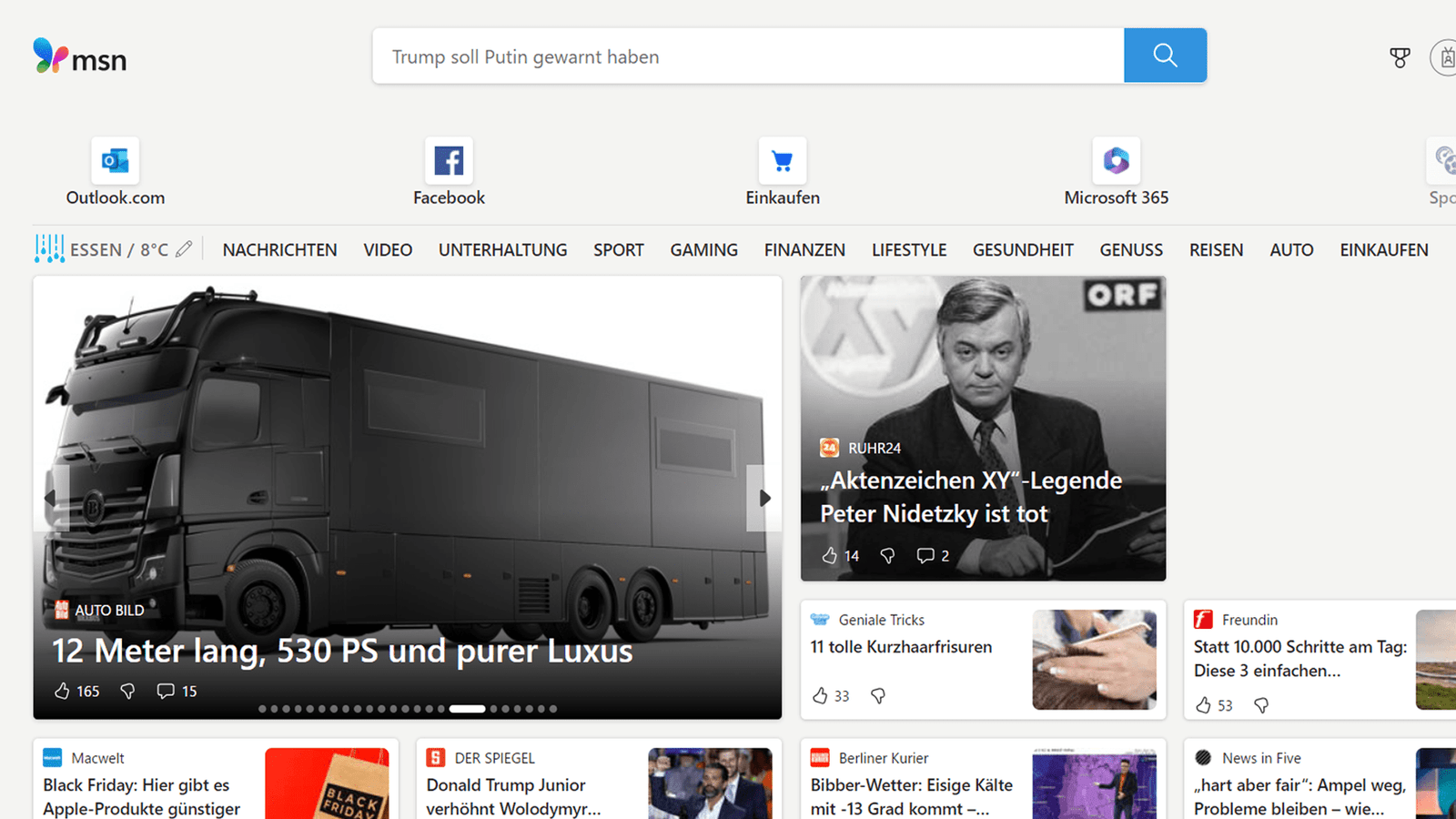Open the Microsoft 365 app icon

[1116, 160]
